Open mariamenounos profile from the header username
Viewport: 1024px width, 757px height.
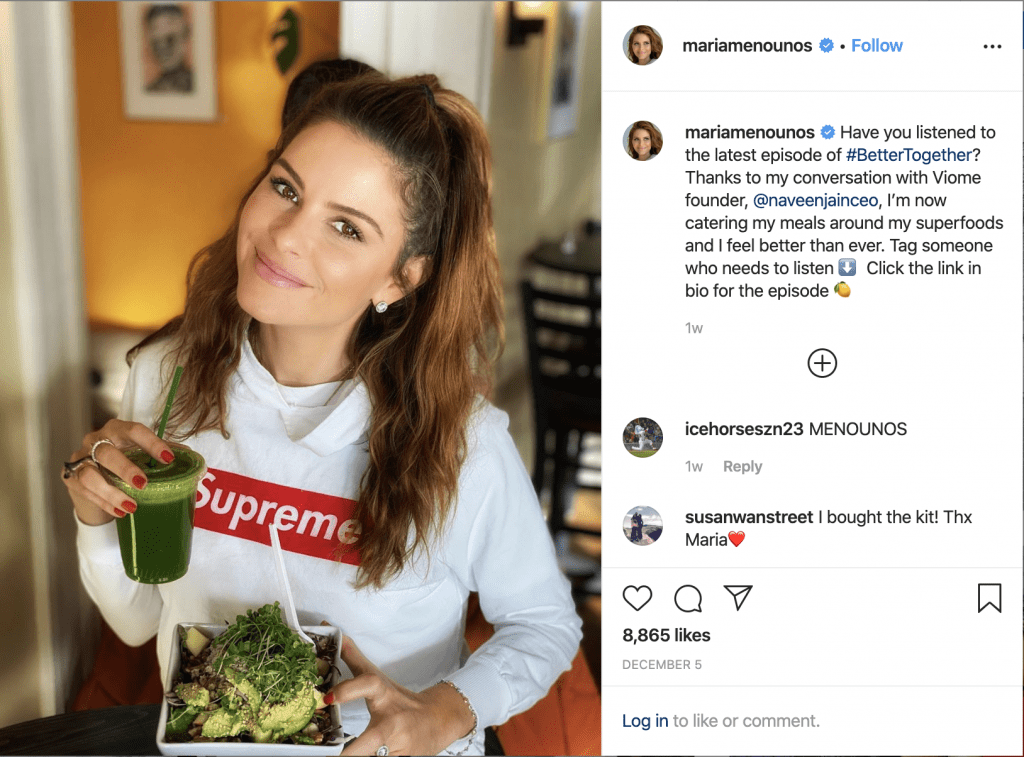749,45
